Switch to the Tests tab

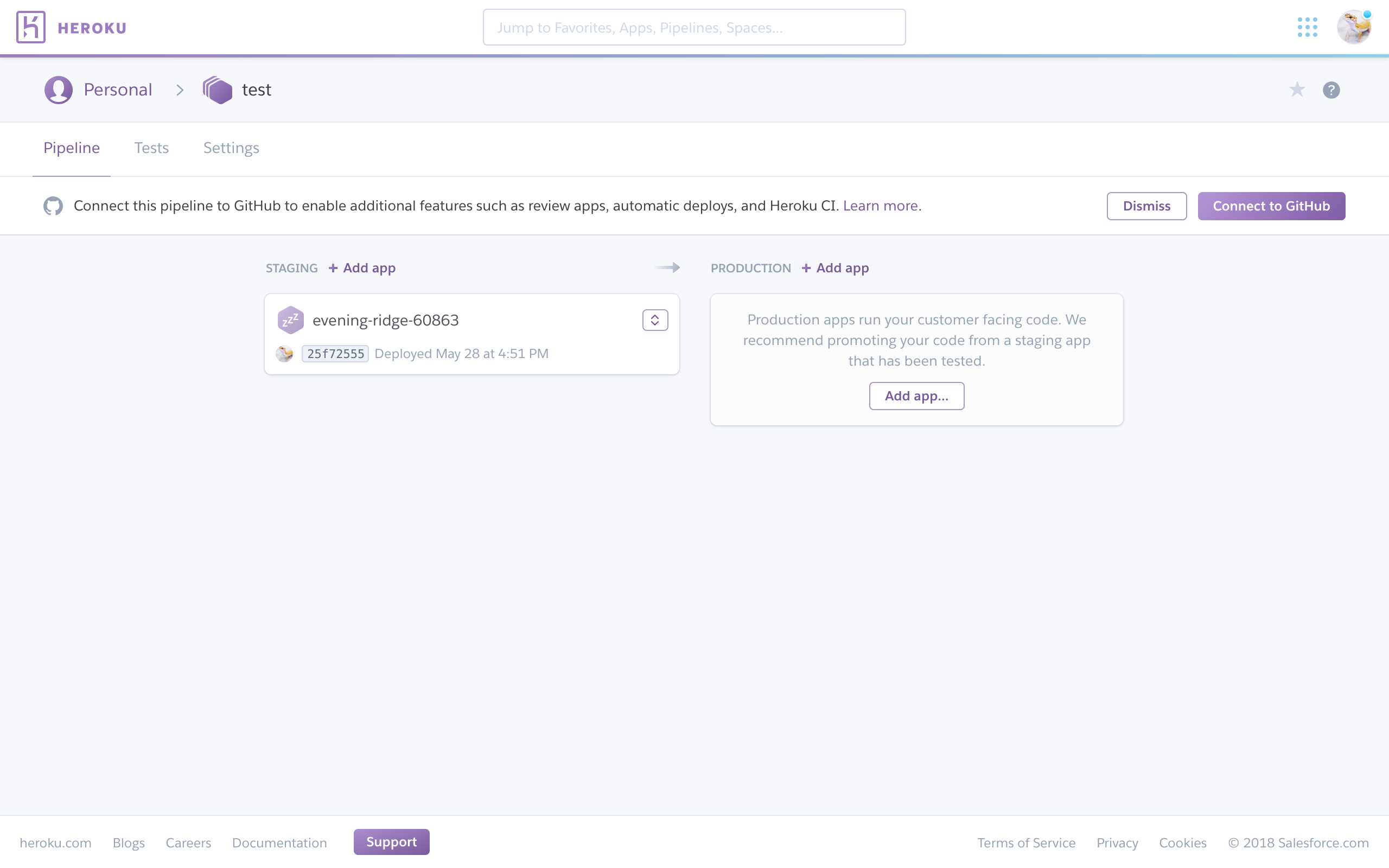pyautogui.click(x=151, y=148)
